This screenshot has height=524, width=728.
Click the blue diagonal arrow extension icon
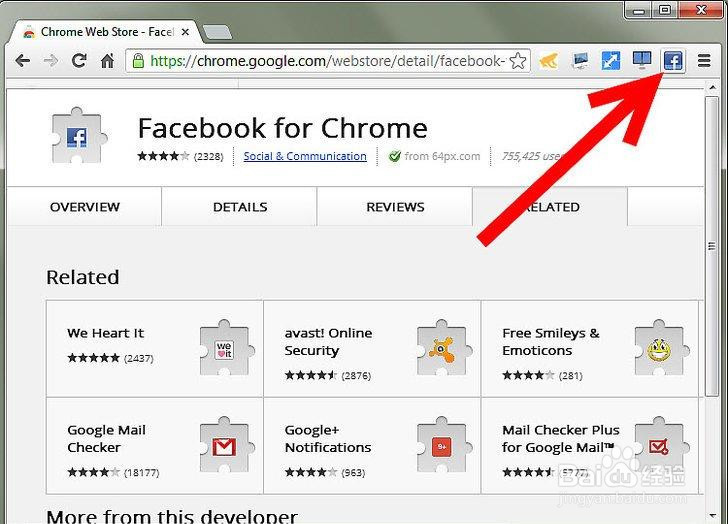pyautogui.click(x=611, y=61)
